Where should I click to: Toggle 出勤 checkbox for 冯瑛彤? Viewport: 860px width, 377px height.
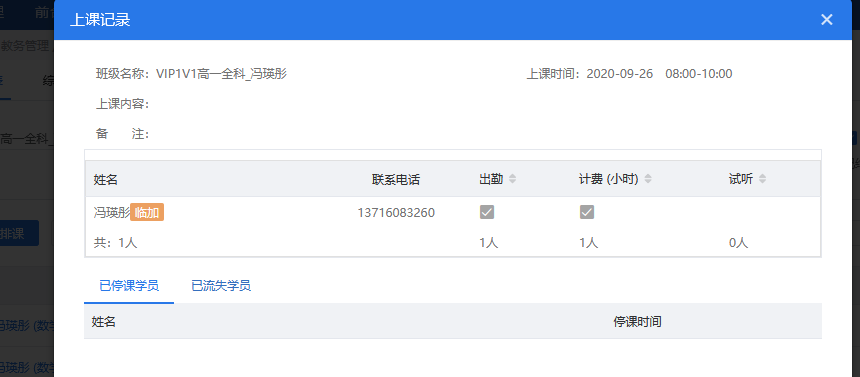487,212
